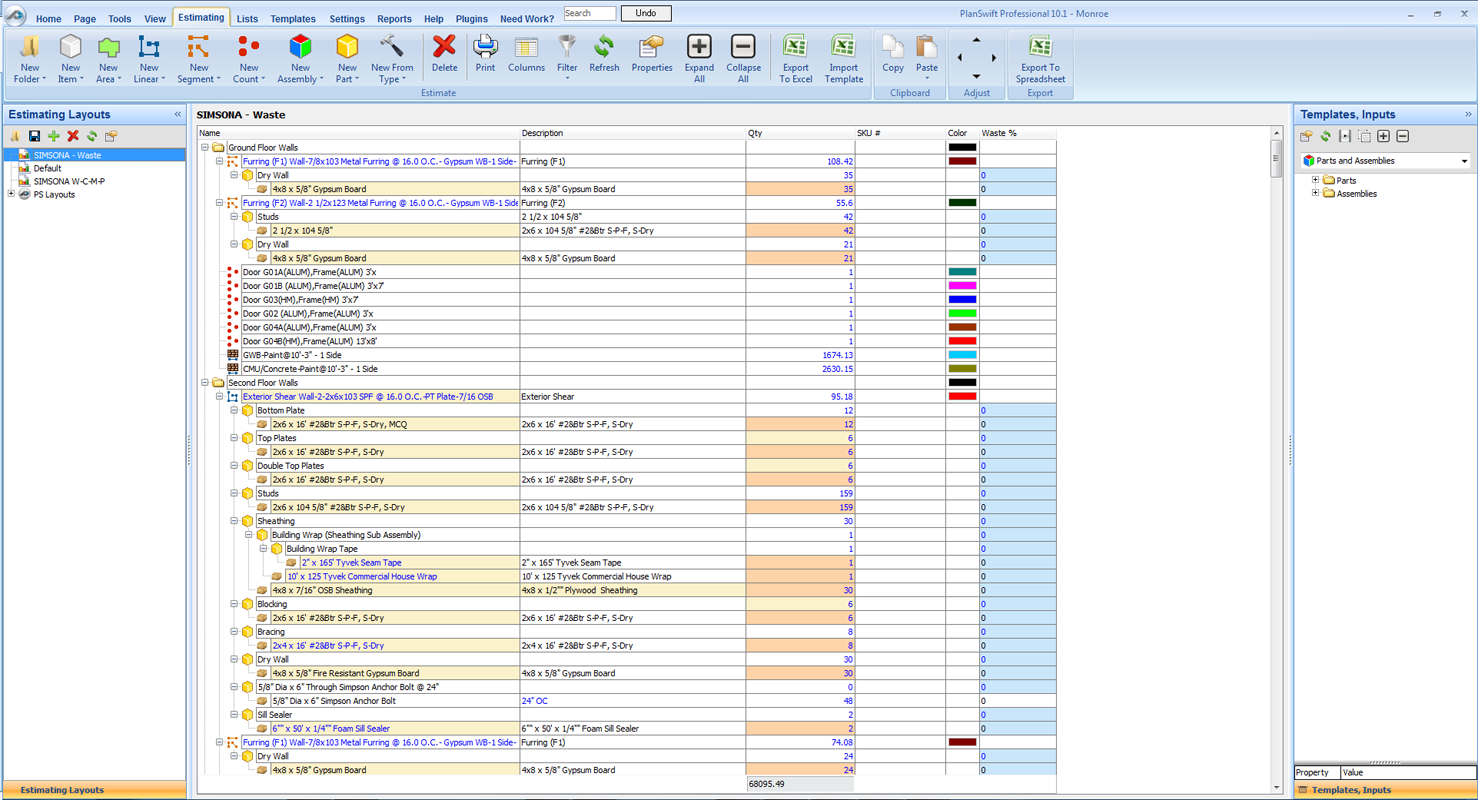This screenshot has height=800, width=1478.
Task: Click minus collapse icon in Templates toolbar
Action: [x=1403, y=136]
